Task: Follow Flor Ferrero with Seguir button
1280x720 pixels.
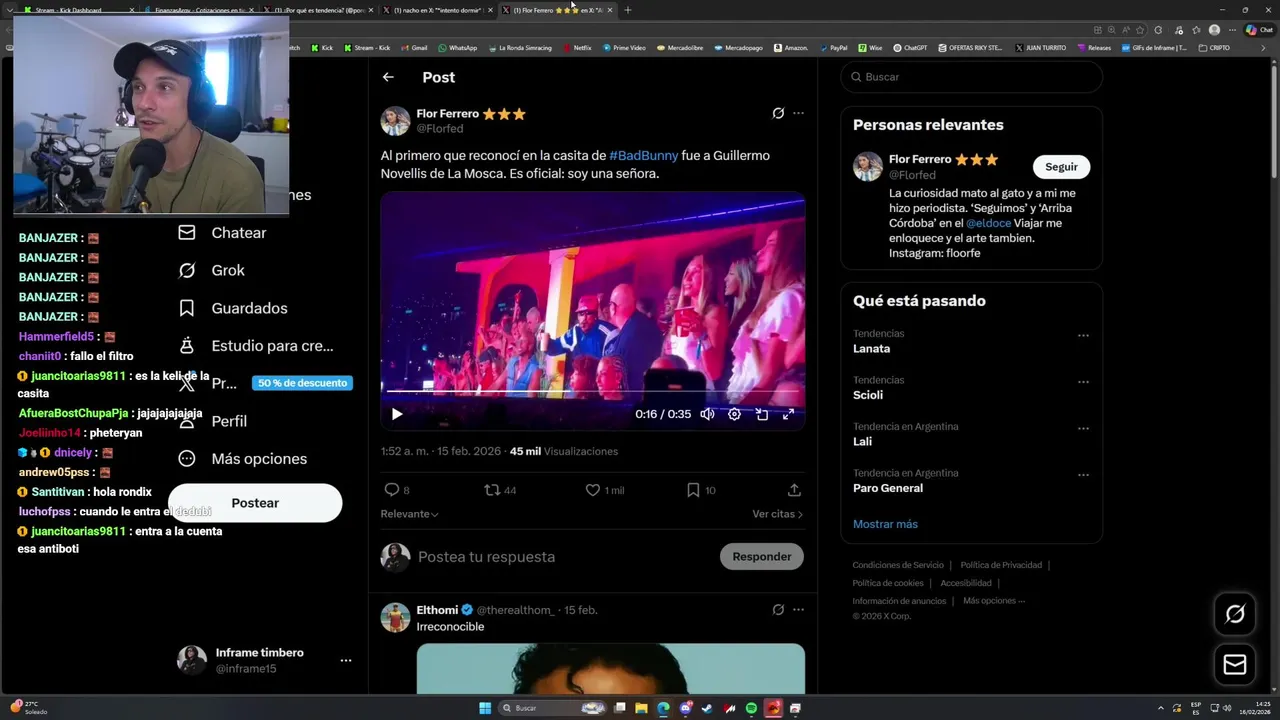Action: pos(1061,167)
